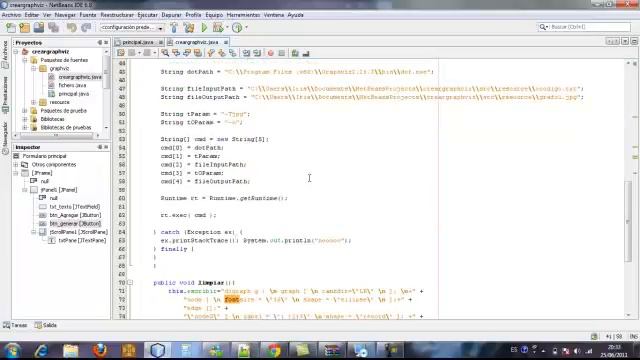Screen dimensions: 640x360
Task: Collapse the creargraphviz project node
Action: point(16,52)
